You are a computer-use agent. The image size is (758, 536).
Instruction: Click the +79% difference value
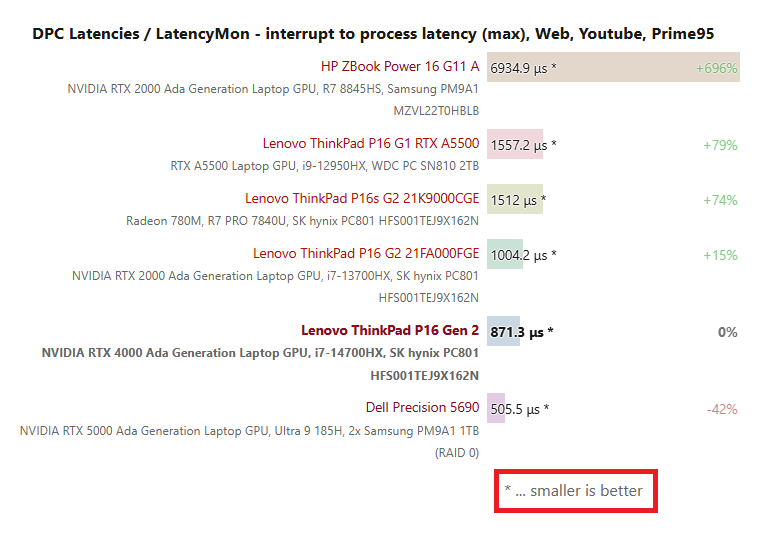click(720, 145)
